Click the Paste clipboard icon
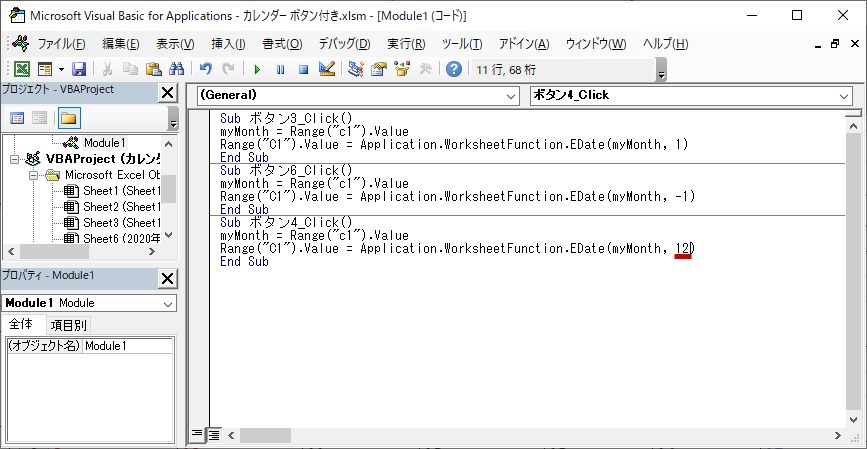867x449 pixels. 154,69
